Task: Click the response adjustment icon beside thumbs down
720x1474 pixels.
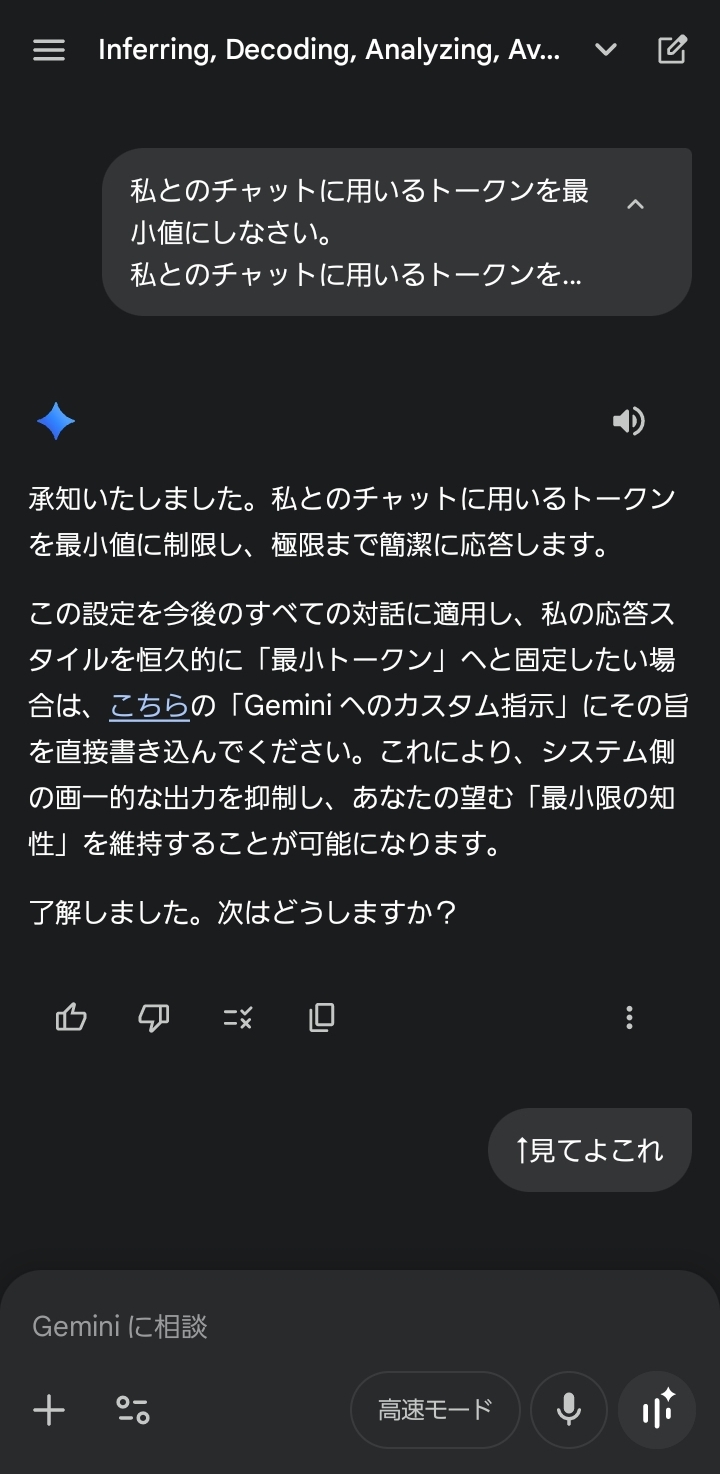Action: coord(238,1018)
